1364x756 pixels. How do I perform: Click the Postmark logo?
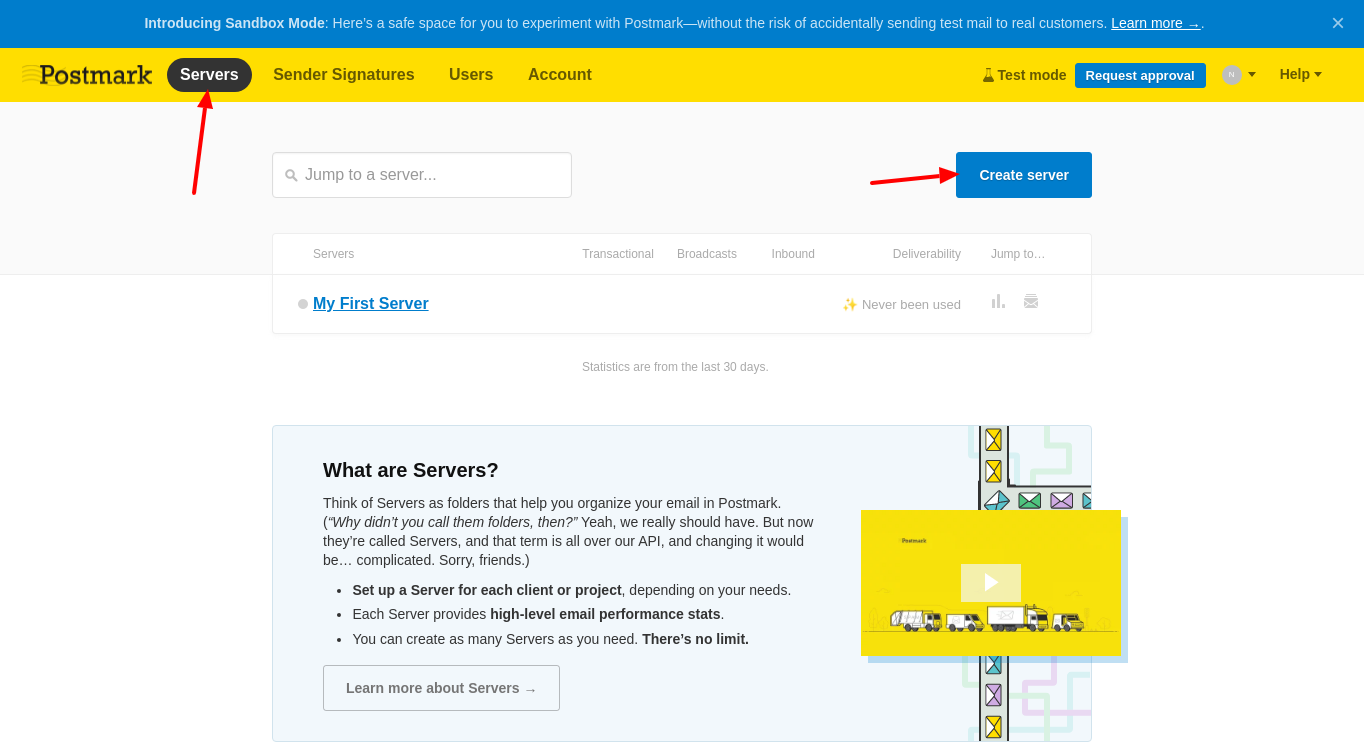(x=87, y=75)
